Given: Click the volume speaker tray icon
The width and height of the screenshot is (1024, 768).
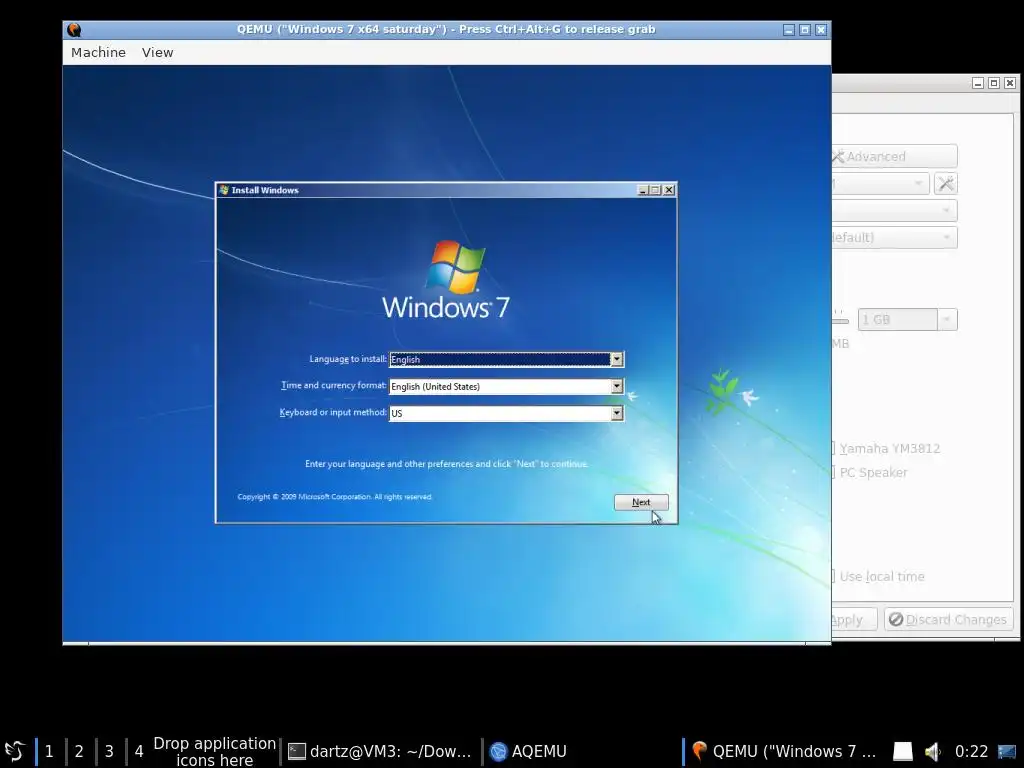Looking at the screenshot, I should click(x=932, y=752).
